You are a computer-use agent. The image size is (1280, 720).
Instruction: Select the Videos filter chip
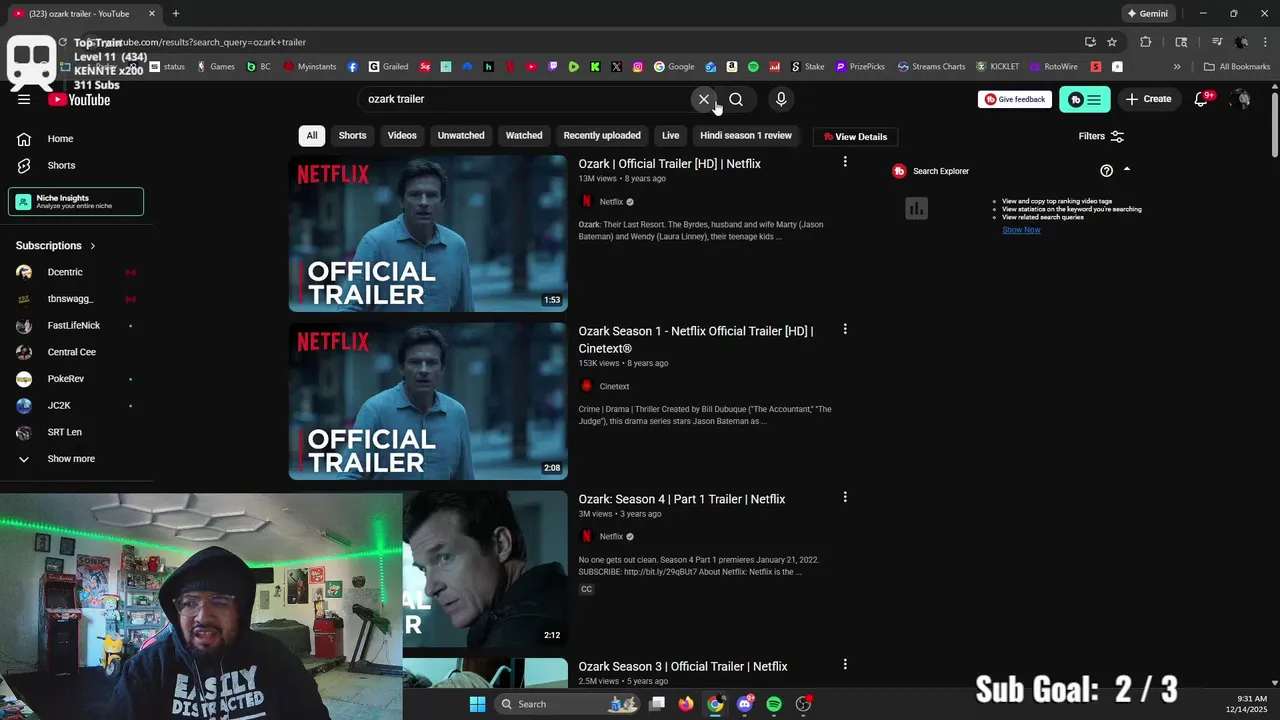(402, 136)
